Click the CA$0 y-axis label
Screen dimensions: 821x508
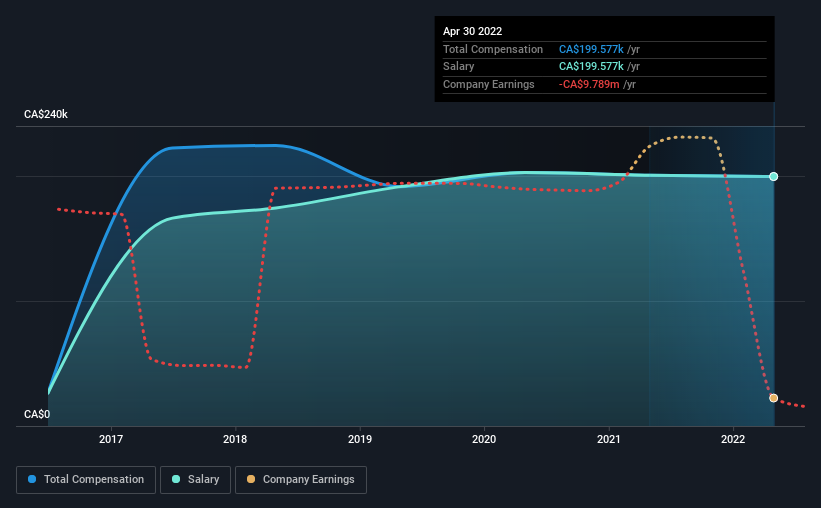click(x=37, y=414)
